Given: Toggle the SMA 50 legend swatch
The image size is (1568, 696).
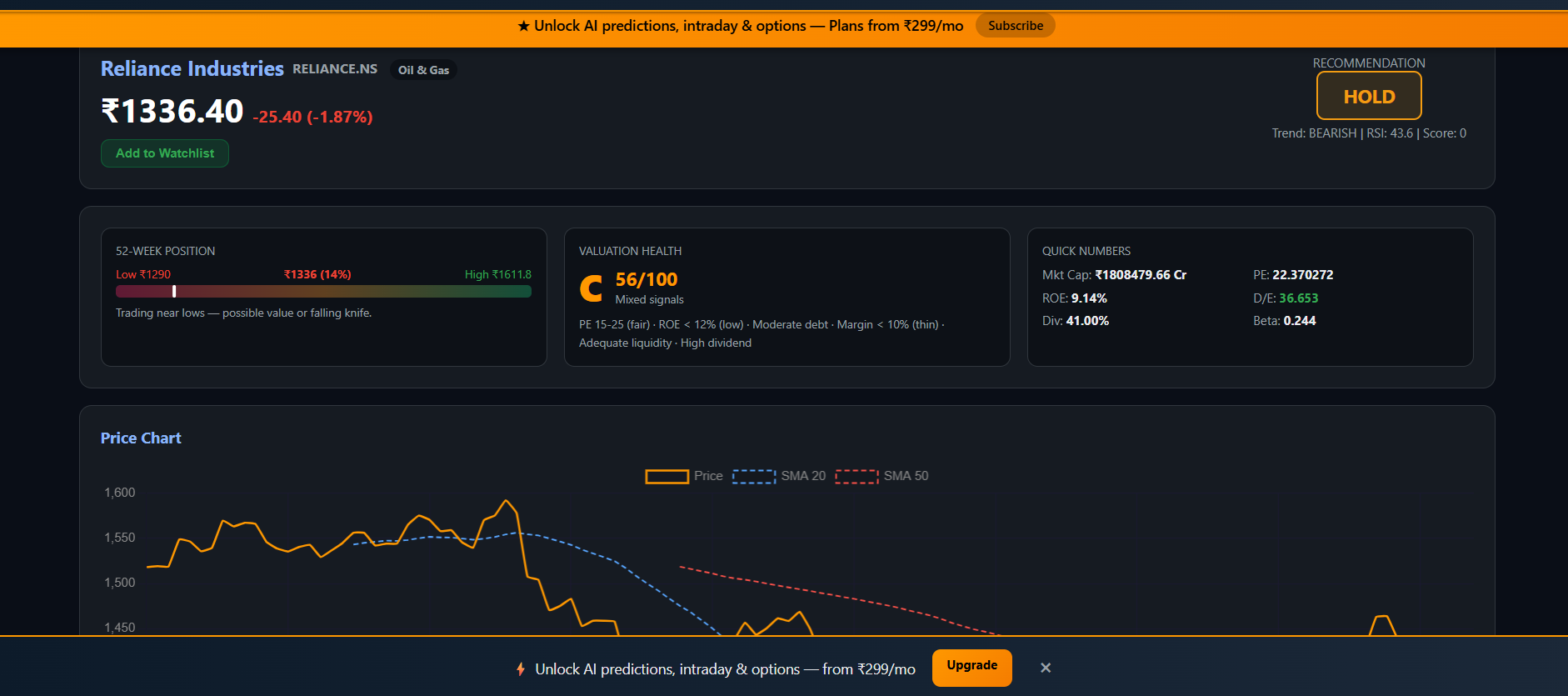Looking at the screenshot, I should click(x=857, y=476).
